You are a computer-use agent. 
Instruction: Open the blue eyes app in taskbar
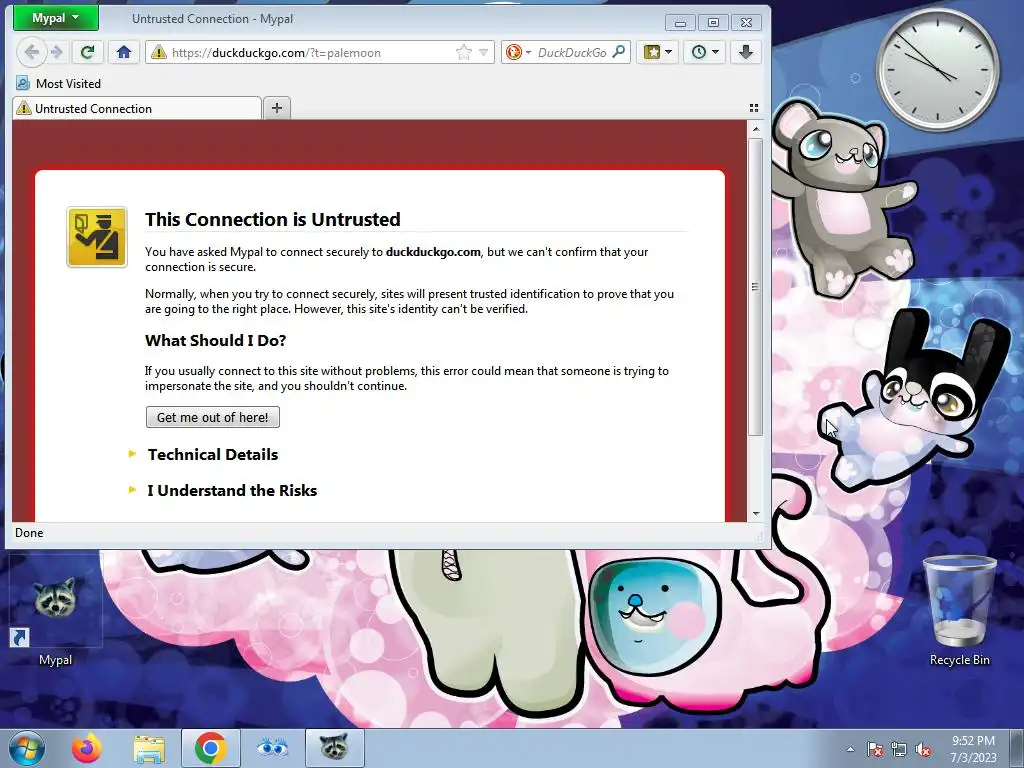point(272,748)
